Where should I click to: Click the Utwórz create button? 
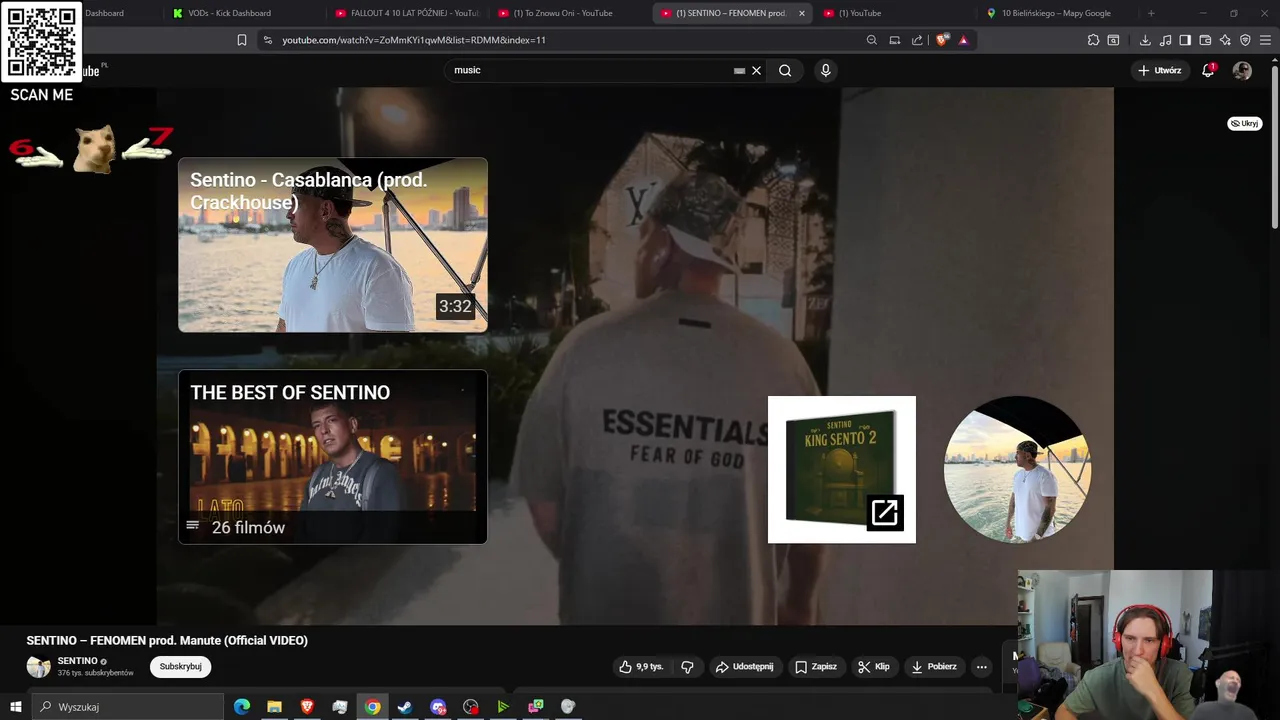1160,70
